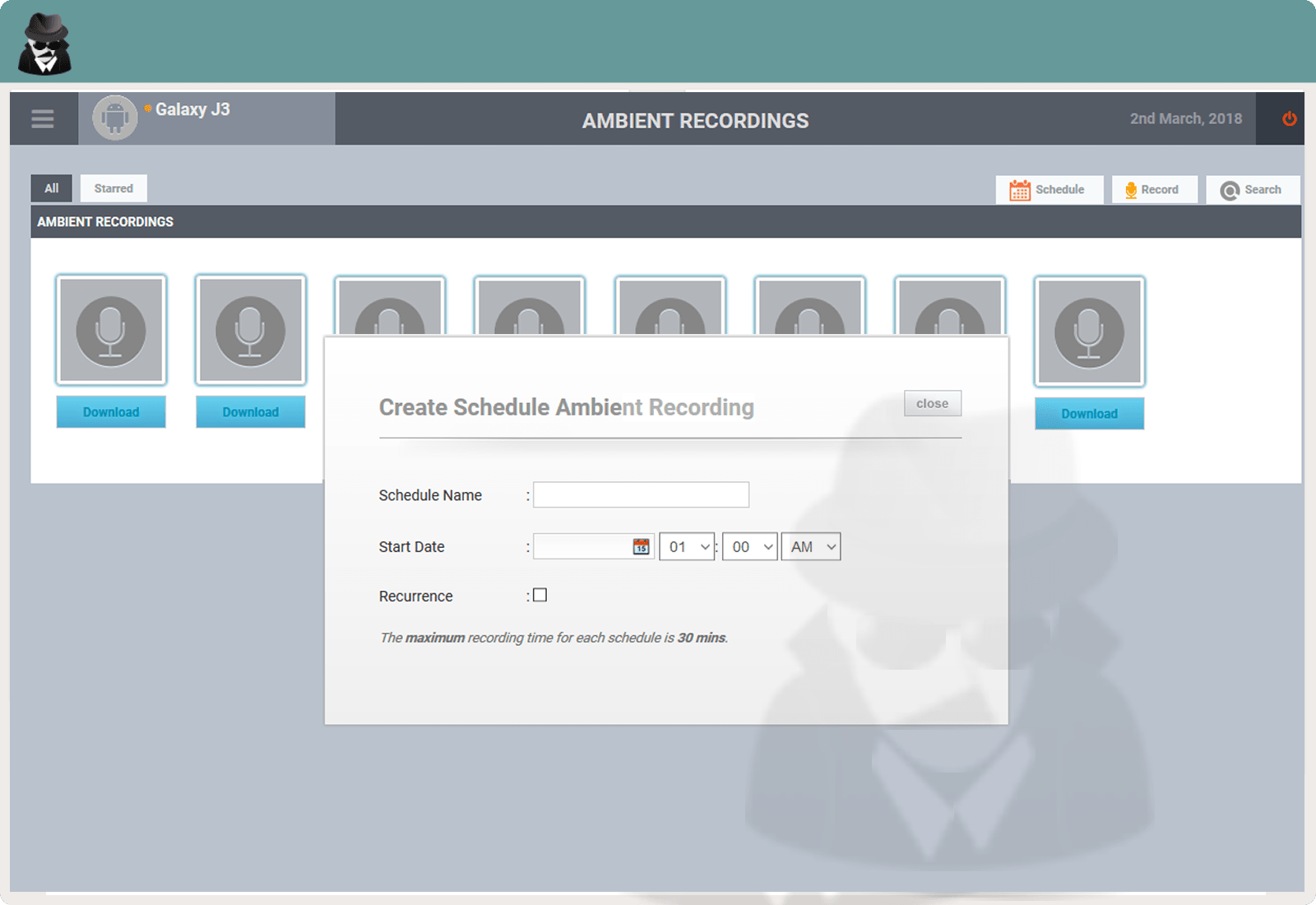
Task: Select the second recording microphone thumbnail
Action: tap(251, 330)
